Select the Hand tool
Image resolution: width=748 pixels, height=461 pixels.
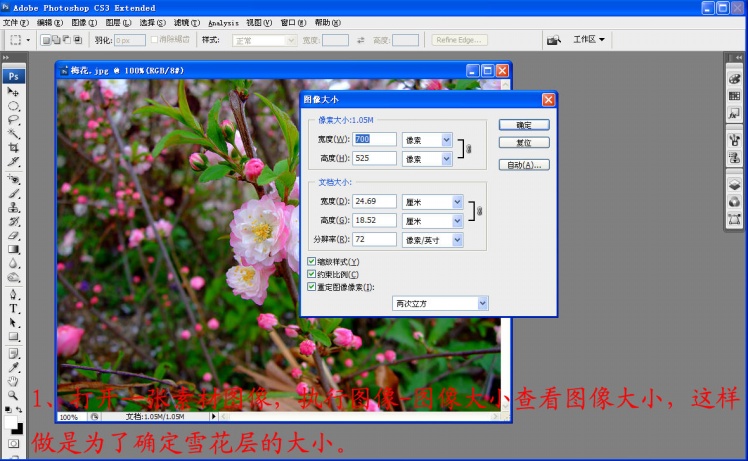14,381
